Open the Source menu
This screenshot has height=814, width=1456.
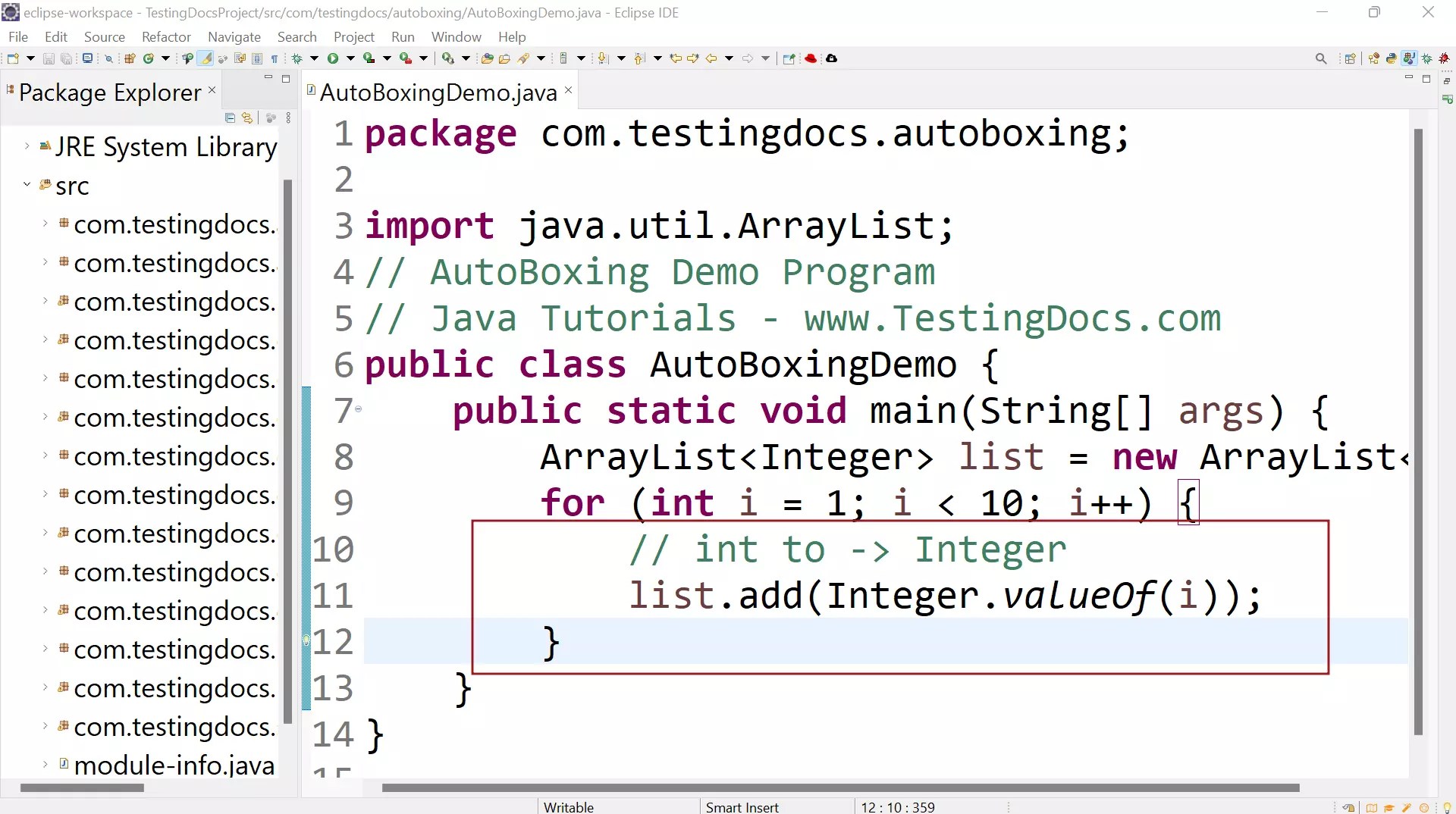105,36
